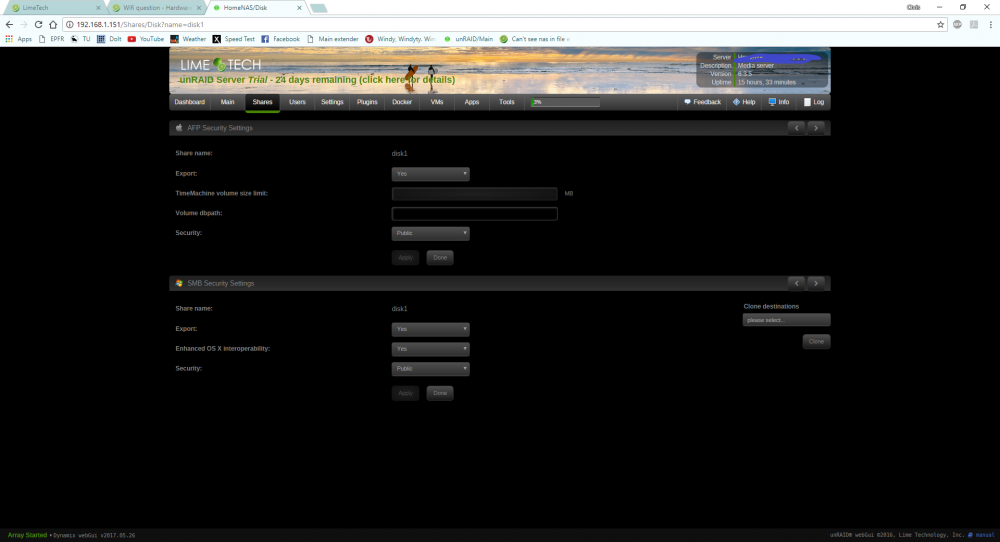Image resolution: width=1000 pixels, height=542 pixels.
Task: Focus the Volume dbpath input field
Action: (474, 214)
